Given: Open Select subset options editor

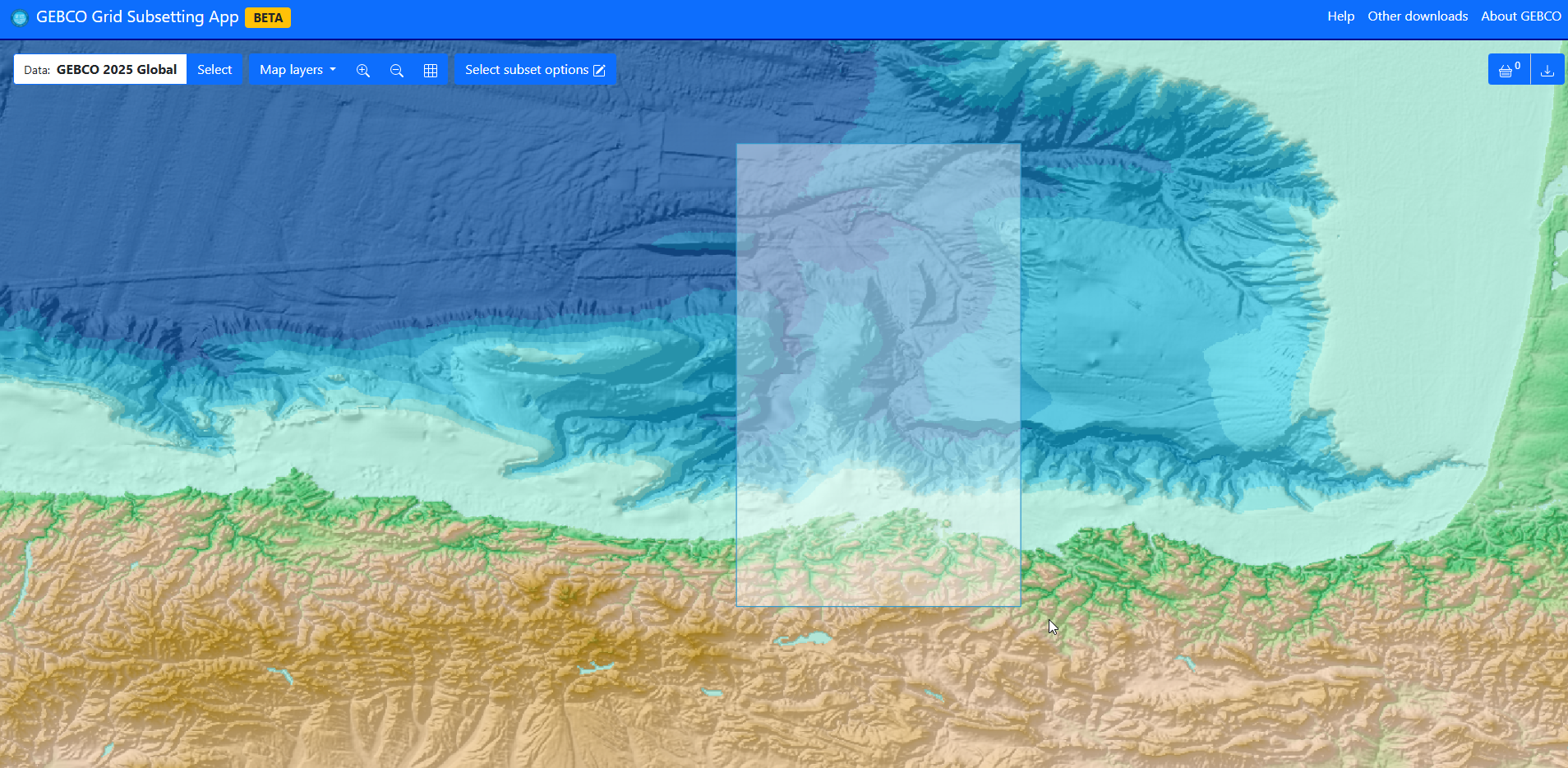Looking at the screenshot, I should [535, 70].
